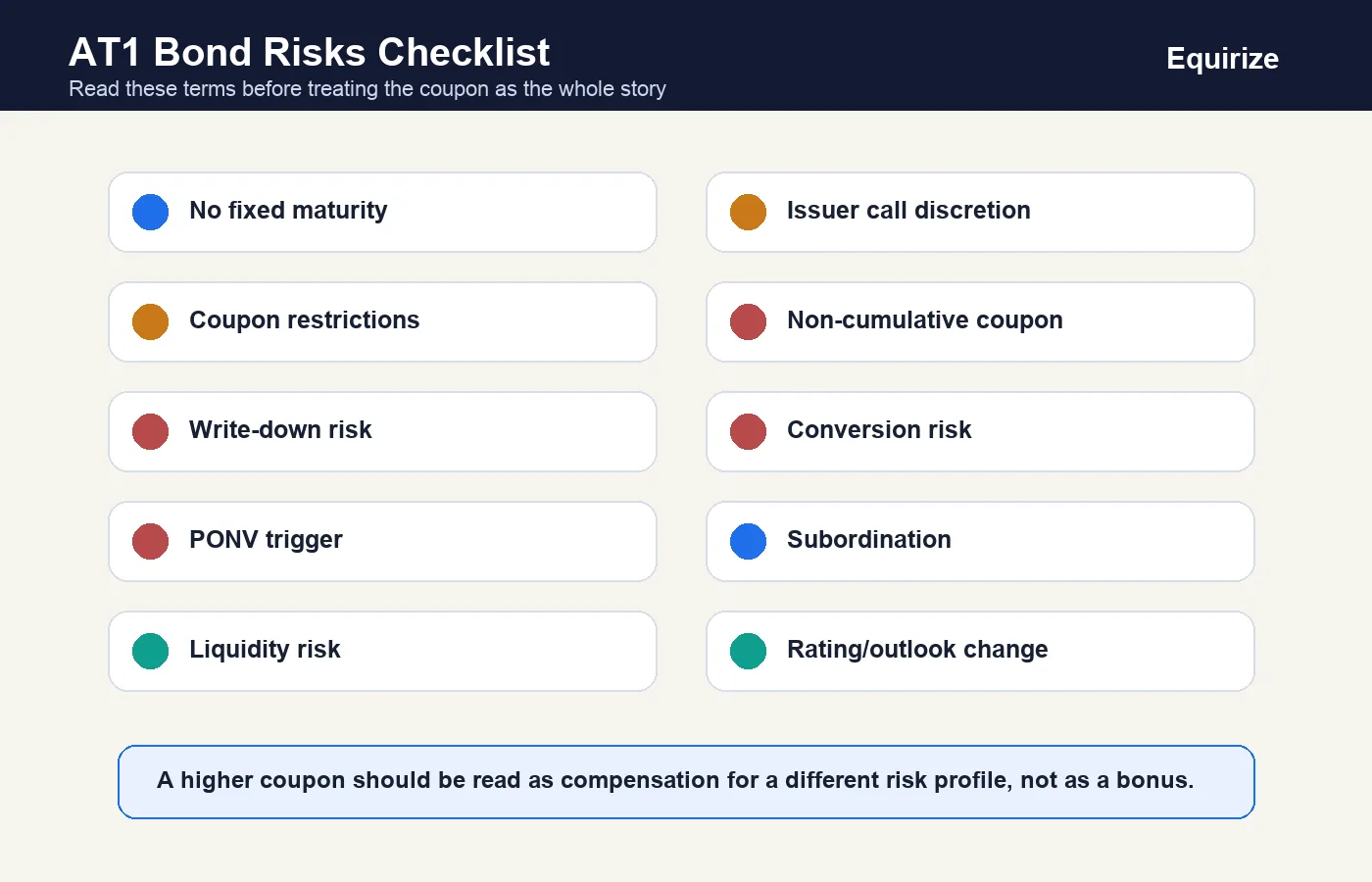Click the blue dot beside Subordination
Screen dimensions: 1372x882
tap(748, 541)
